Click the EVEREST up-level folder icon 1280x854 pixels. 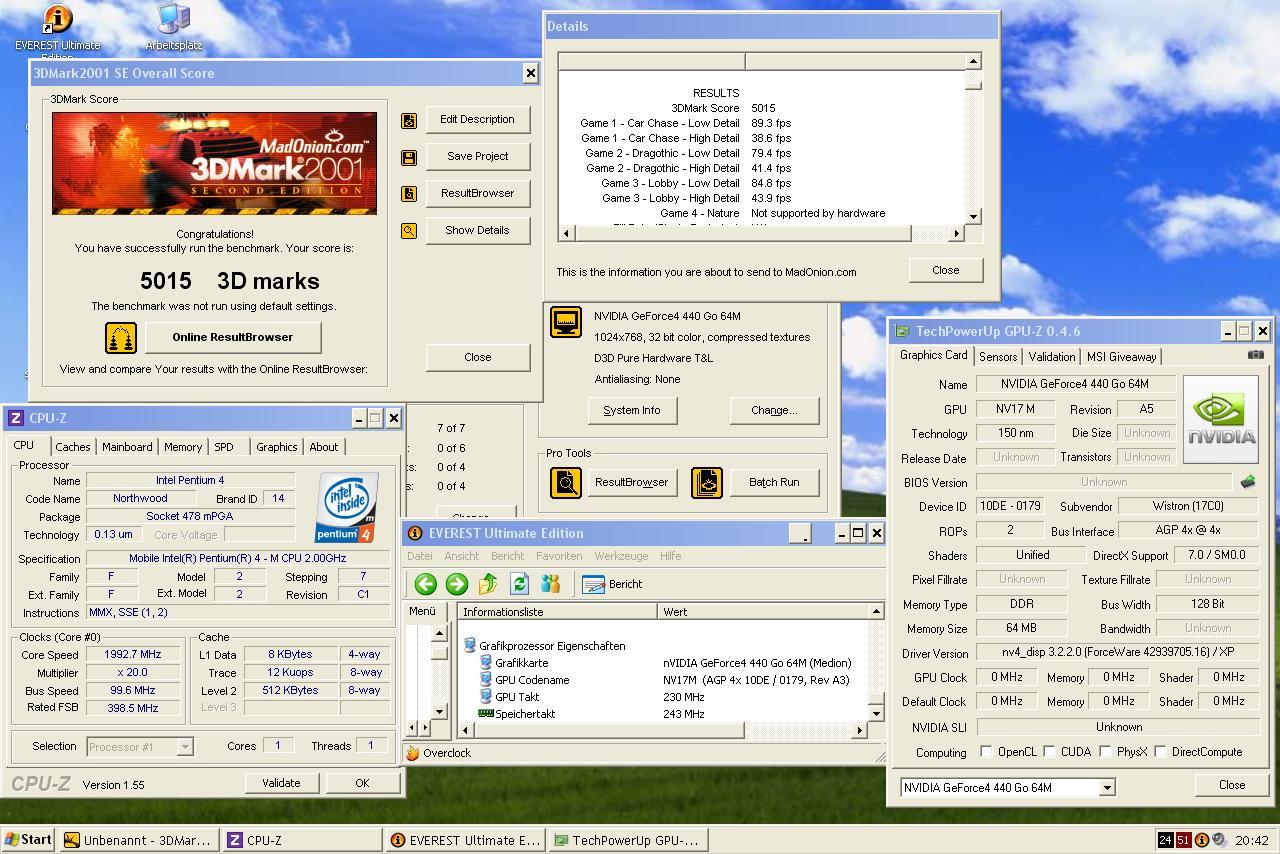tap(488, 584)
